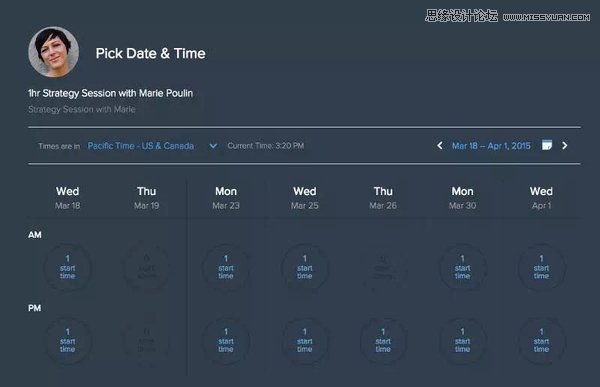
Task: Select the disabled AM slot on Thu Mar 19
Action: tap(147, 267)
